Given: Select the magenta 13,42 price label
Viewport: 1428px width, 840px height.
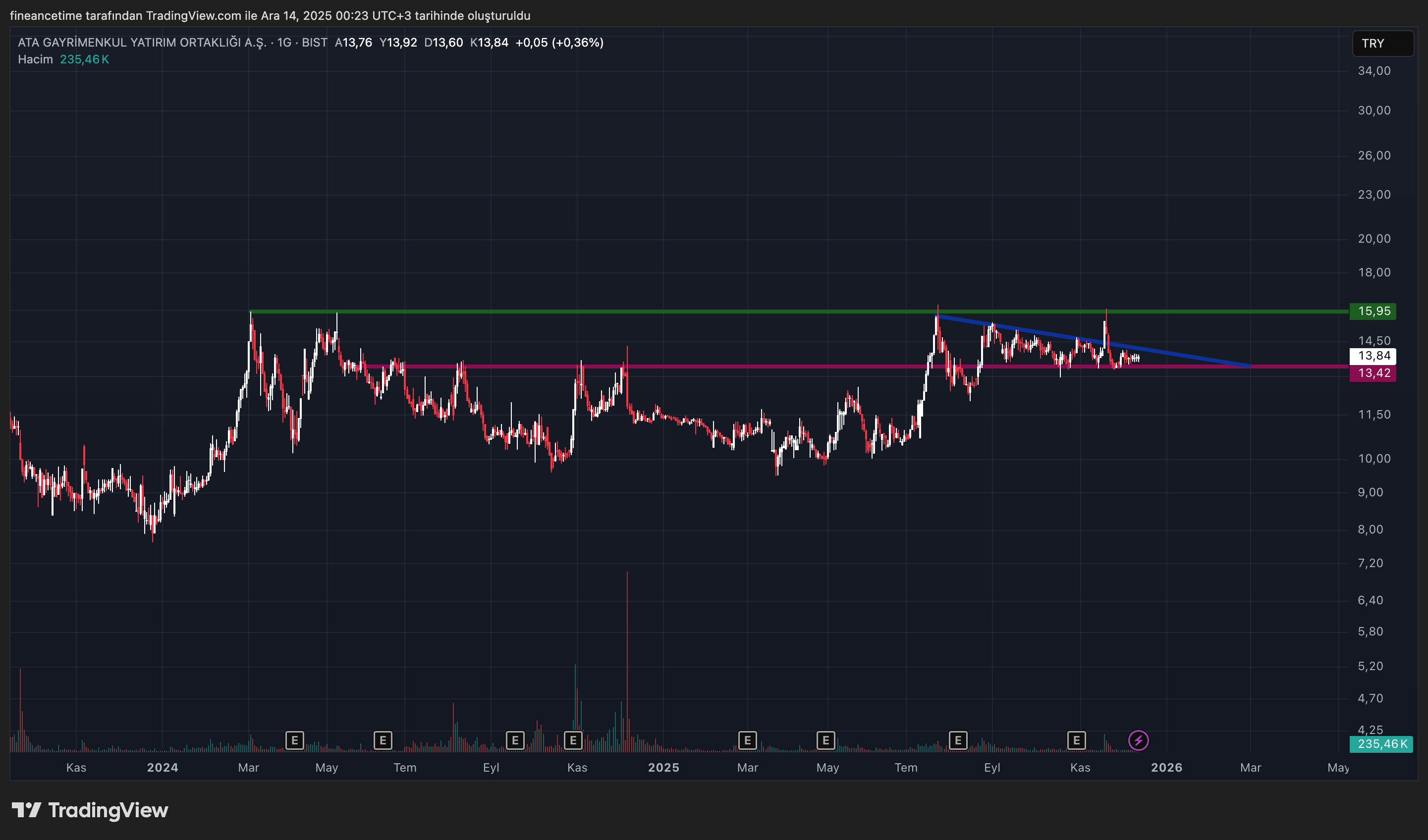Looking at the screenshot, I should pos(1373,373).
